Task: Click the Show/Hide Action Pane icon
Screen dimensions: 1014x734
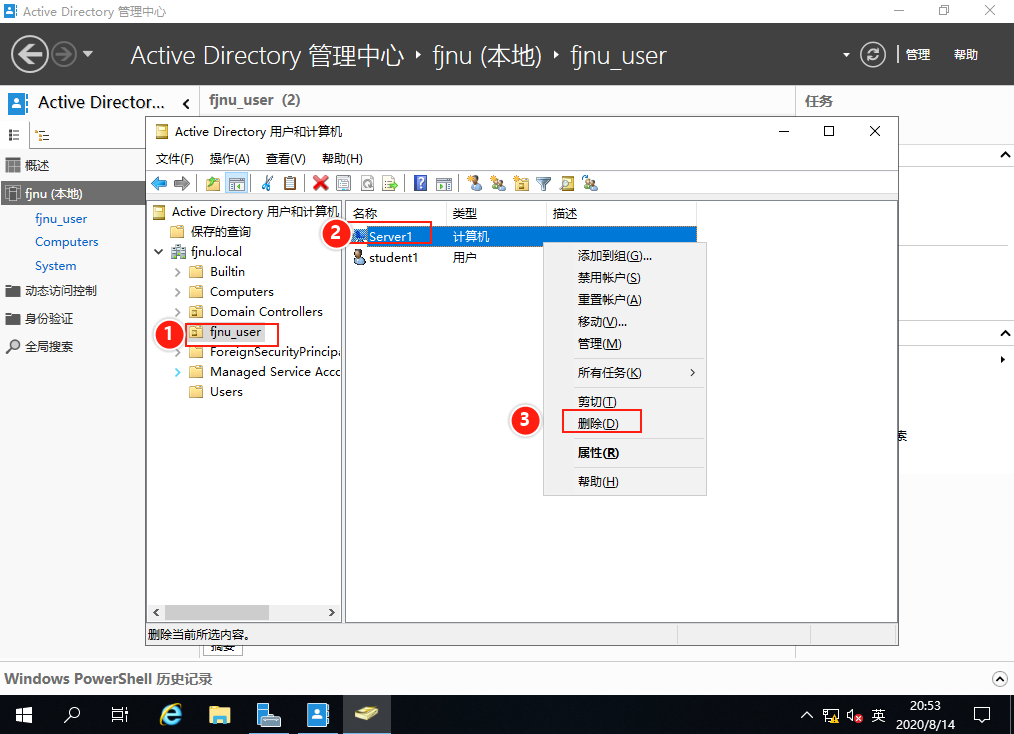Action: click(x=444, y=184)
